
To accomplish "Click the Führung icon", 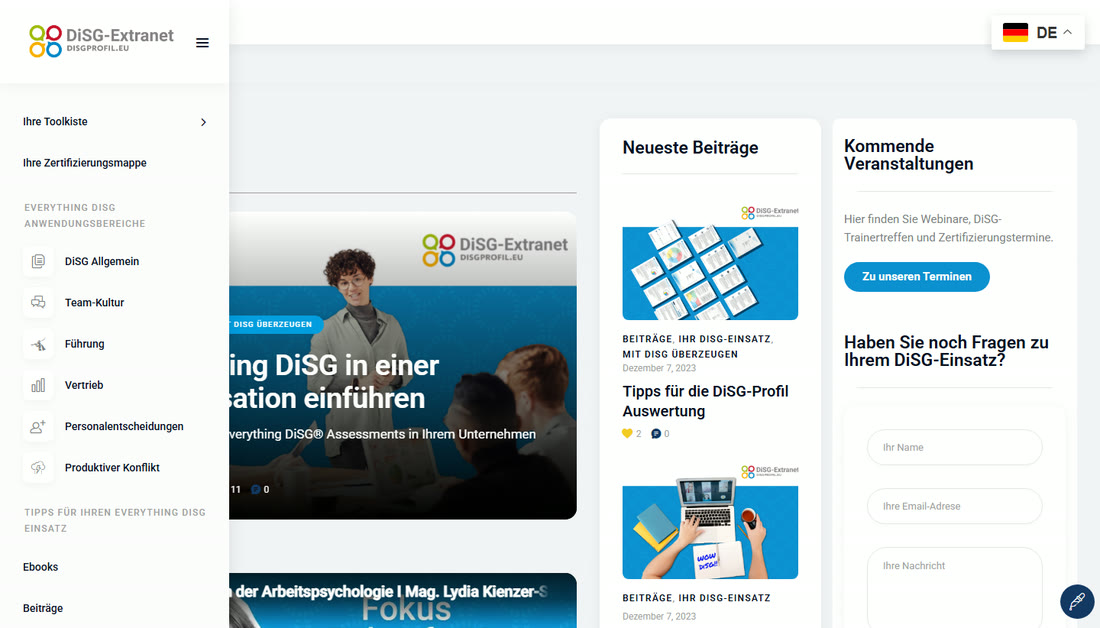I will pyautogui.click(x=38, y=344).
